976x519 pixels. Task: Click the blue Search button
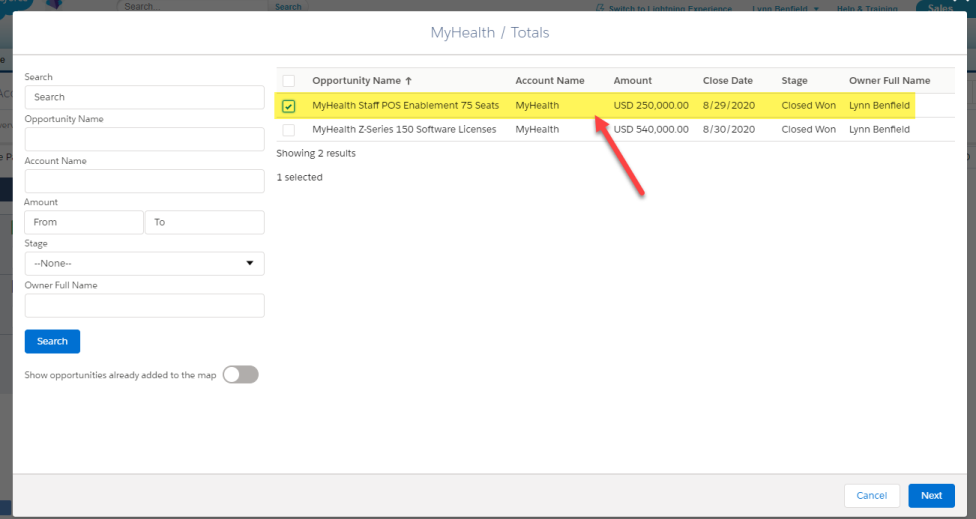(x=52, y=342)
